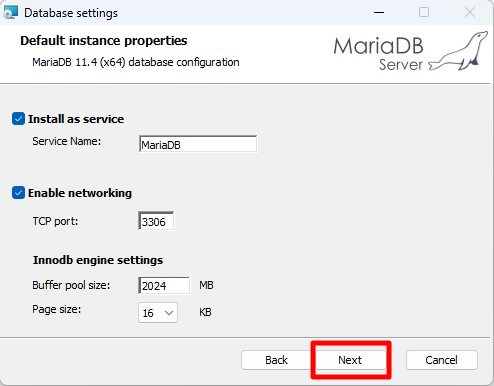
Task: Click the Back button
Action: click(276, 360)
